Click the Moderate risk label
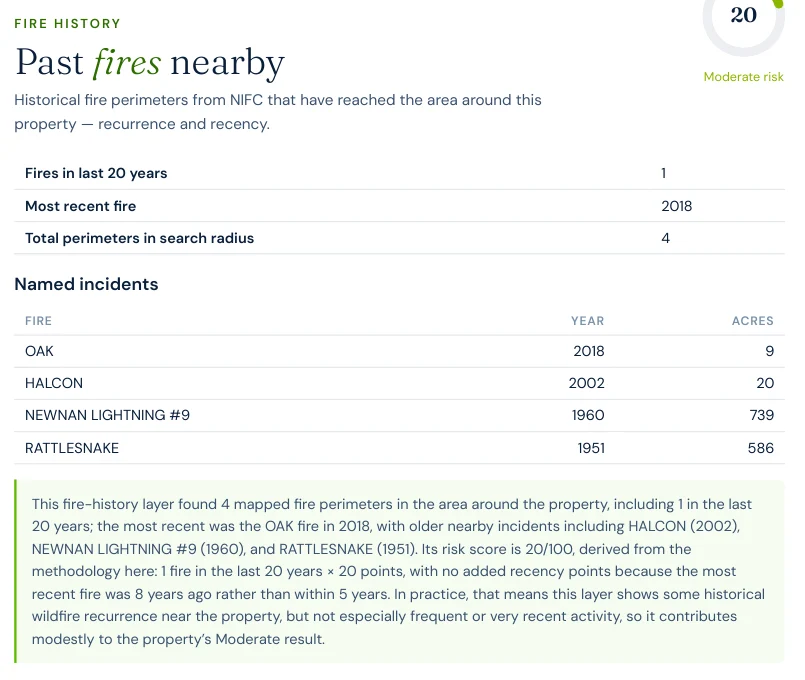Screen dimensions: 805x680 [x=743, y=77]
